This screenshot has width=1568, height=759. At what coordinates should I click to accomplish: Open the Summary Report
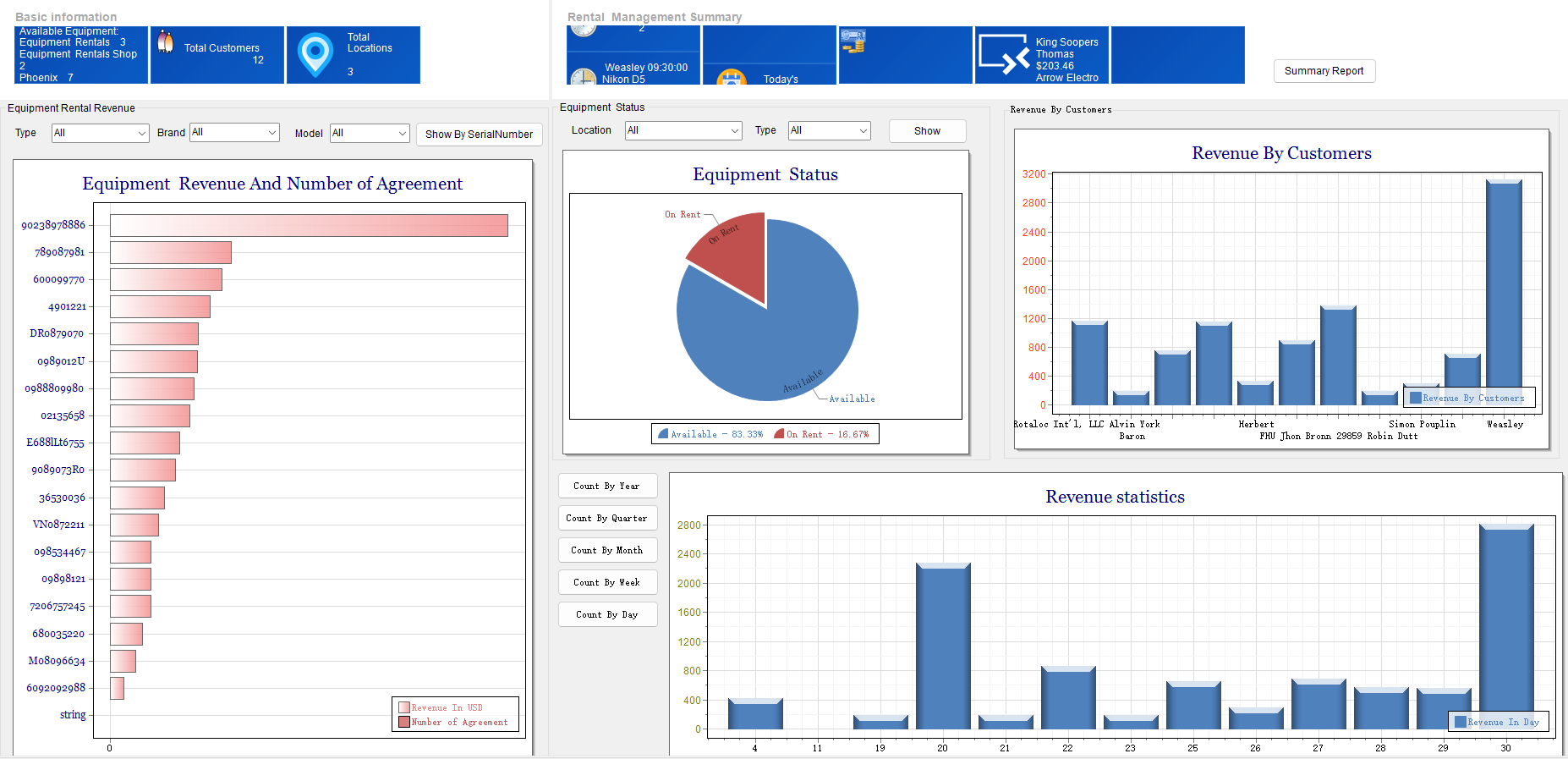[1324, 71]
